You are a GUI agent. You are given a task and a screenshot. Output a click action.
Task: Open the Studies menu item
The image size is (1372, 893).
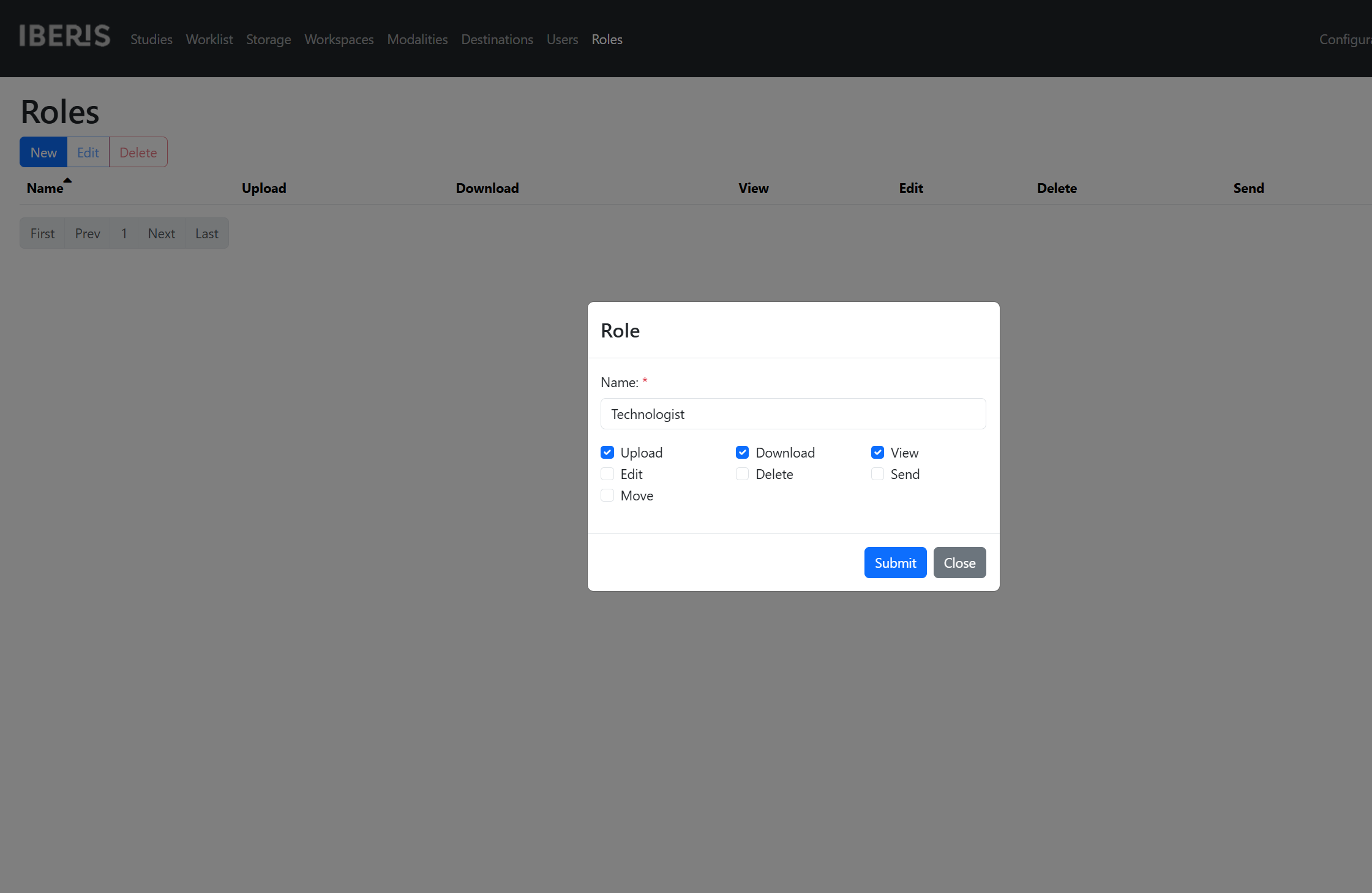click(151, 39)
